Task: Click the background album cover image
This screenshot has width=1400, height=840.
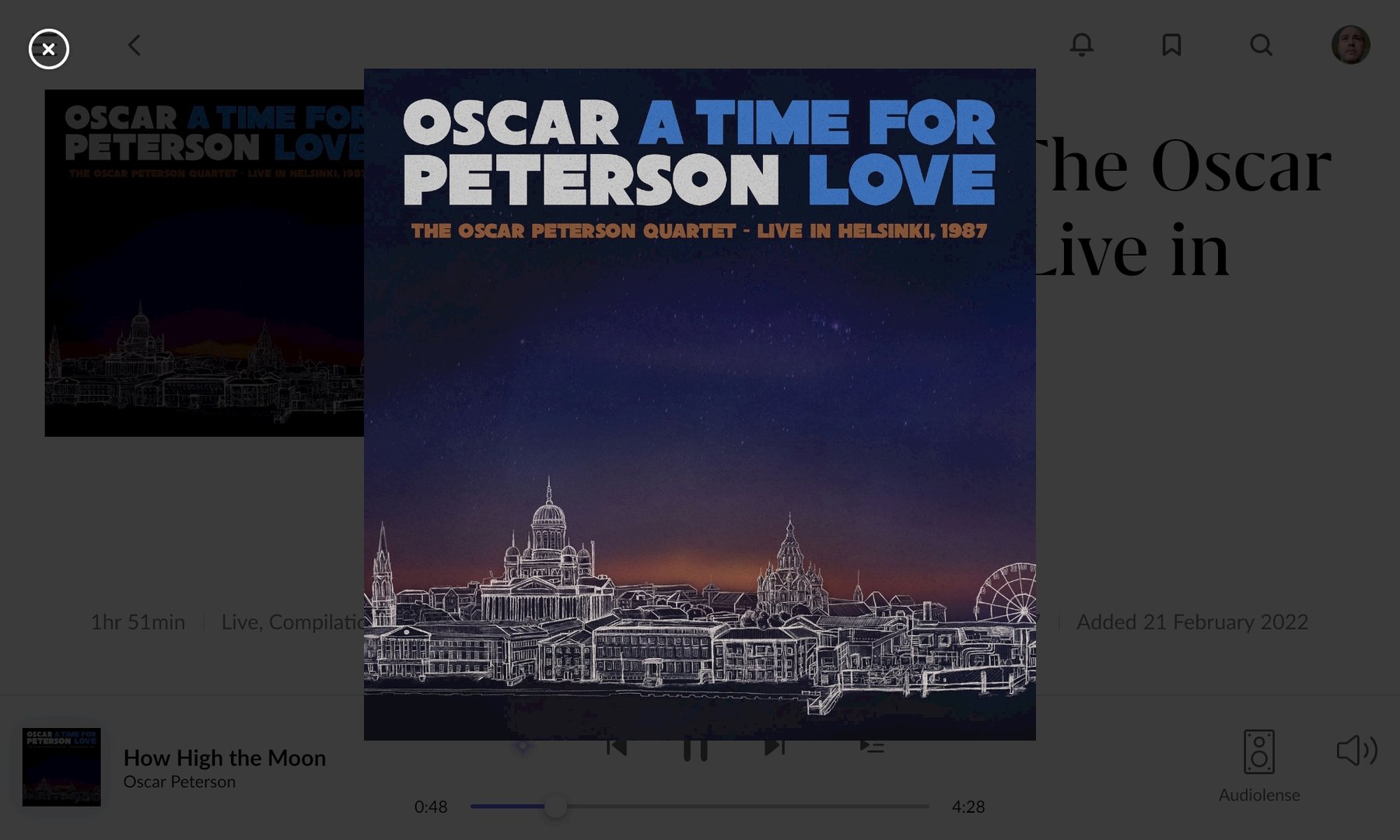Action: click(205, 263)
